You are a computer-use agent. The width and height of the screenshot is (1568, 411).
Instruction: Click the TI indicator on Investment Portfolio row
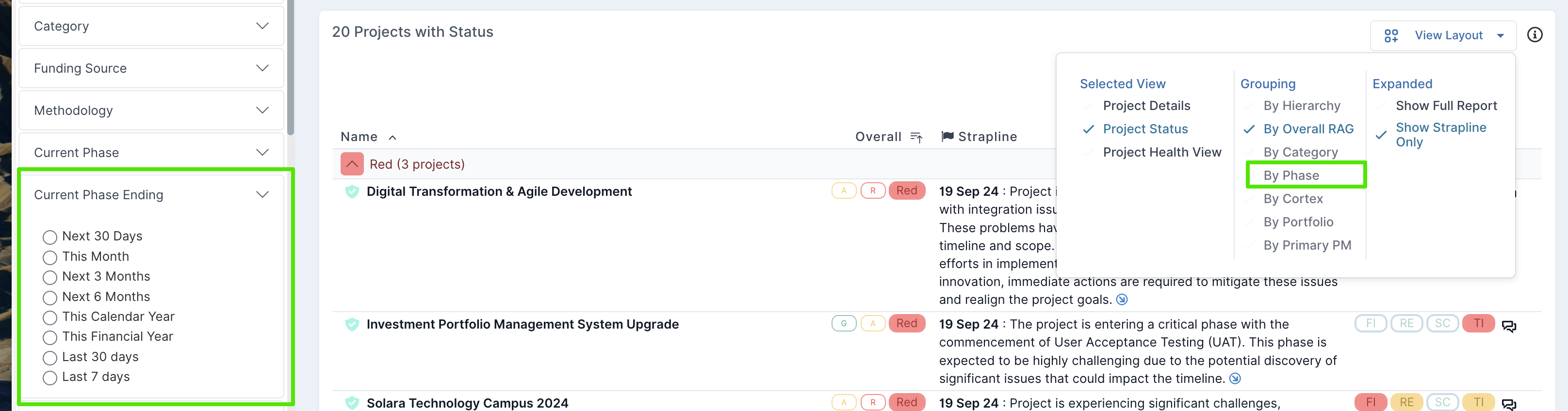pos(1479,323)
